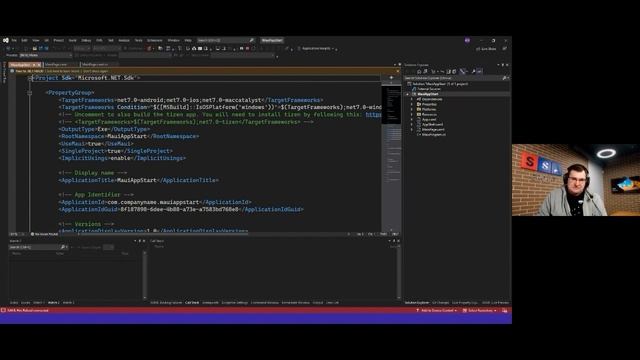Open Solution Explorer window position dropdown

click(x=498, y=65)
